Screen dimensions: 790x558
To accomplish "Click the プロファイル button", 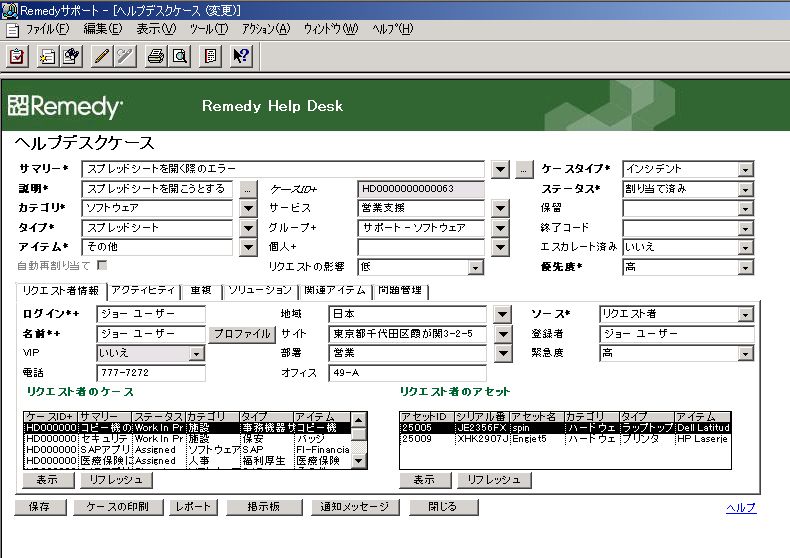I will (x=242, y=334).
